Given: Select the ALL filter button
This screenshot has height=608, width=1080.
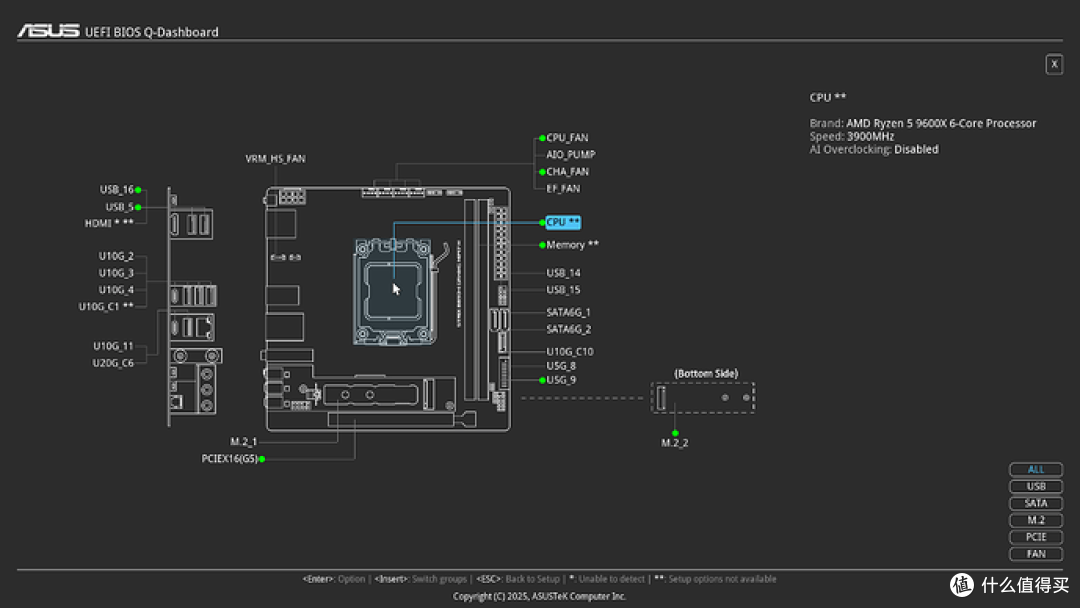Looking at the screenshot, I should tap(1036, 469).
